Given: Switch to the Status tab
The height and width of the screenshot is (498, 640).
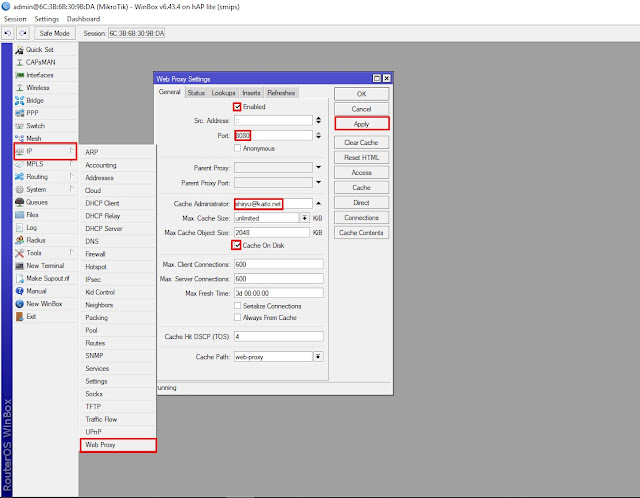Looking at the screenshot, I should click(x=196, y=93).
